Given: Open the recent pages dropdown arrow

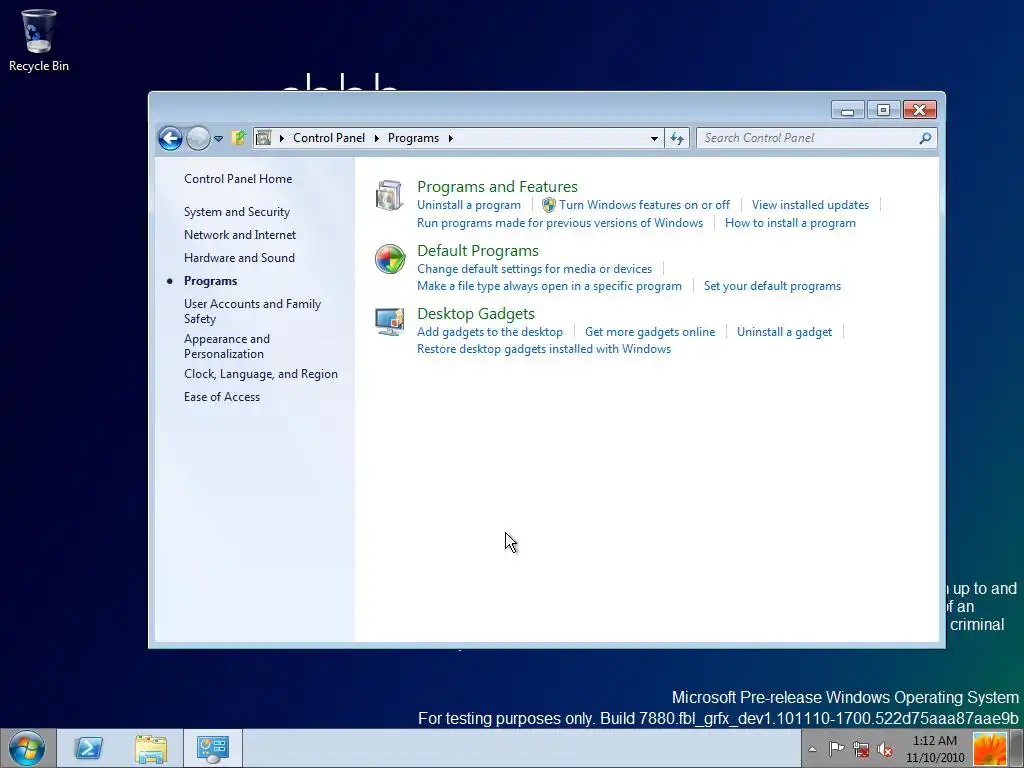Looking at the screenshot, I should click(219, 138).
